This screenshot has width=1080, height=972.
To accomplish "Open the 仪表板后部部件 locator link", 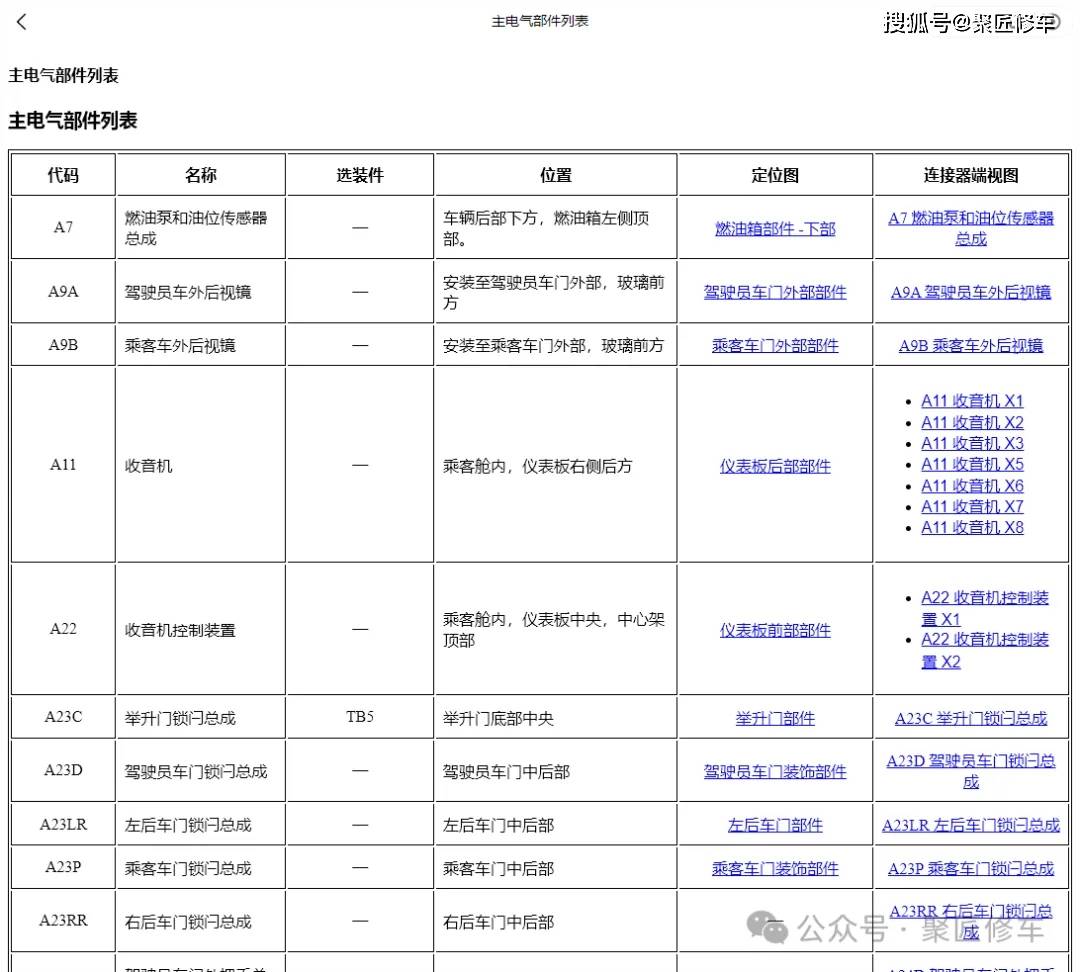I will tap(775, 466).
